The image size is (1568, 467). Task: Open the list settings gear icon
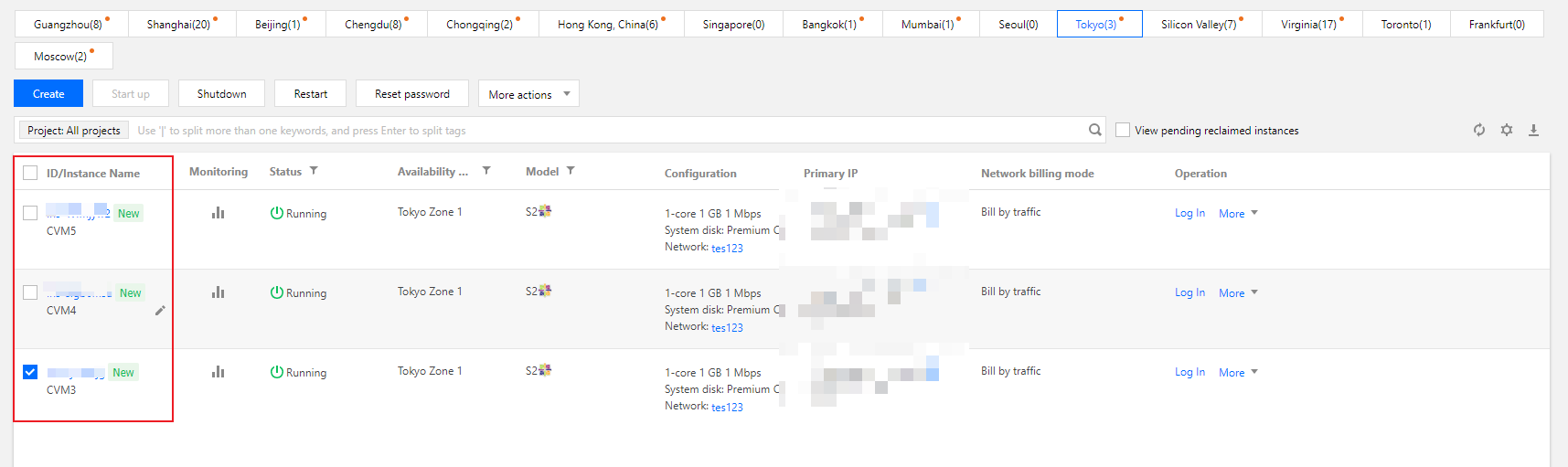pyautogui.click(x=1507, y=130)
